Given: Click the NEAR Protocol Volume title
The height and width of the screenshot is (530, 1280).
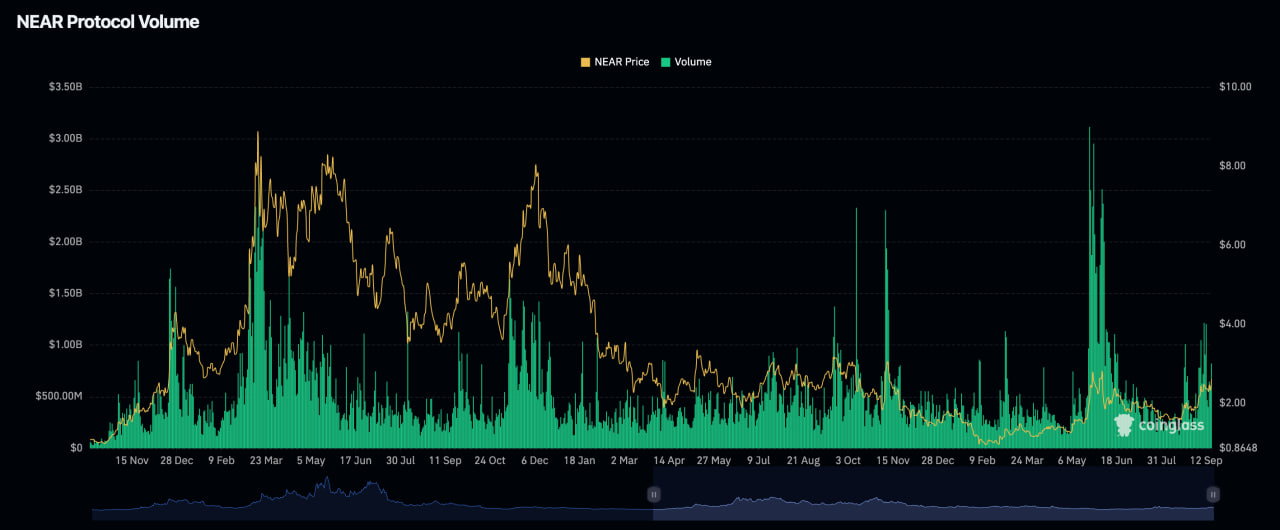Looking at the screenshot, I should coord(108,22).
